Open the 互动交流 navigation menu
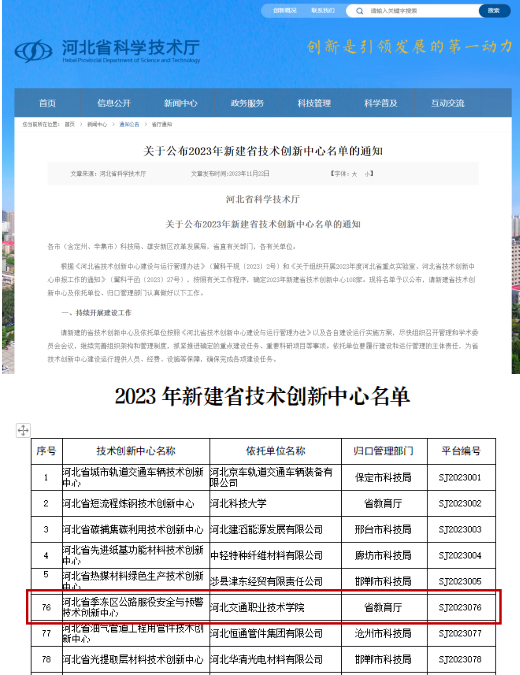This screenshot has height=675, width=520. pyautogui.click(x=448, y=103)
